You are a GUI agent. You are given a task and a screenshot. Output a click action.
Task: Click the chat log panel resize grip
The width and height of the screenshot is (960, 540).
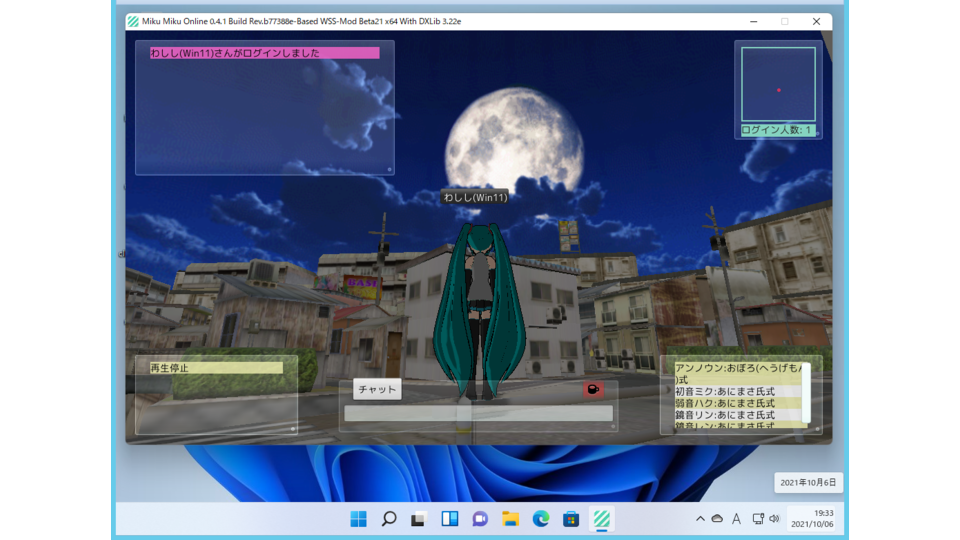coord(389,170)
